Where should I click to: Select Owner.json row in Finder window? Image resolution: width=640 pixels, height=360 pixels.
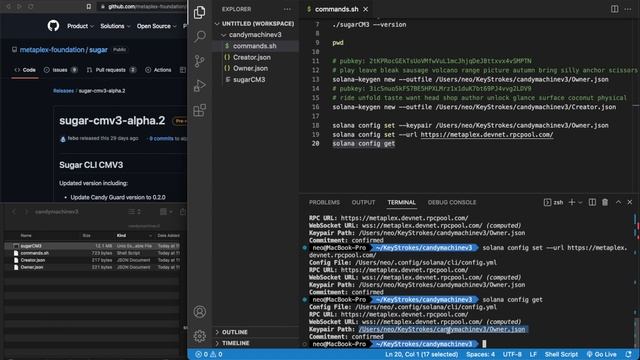click(93, 267)
